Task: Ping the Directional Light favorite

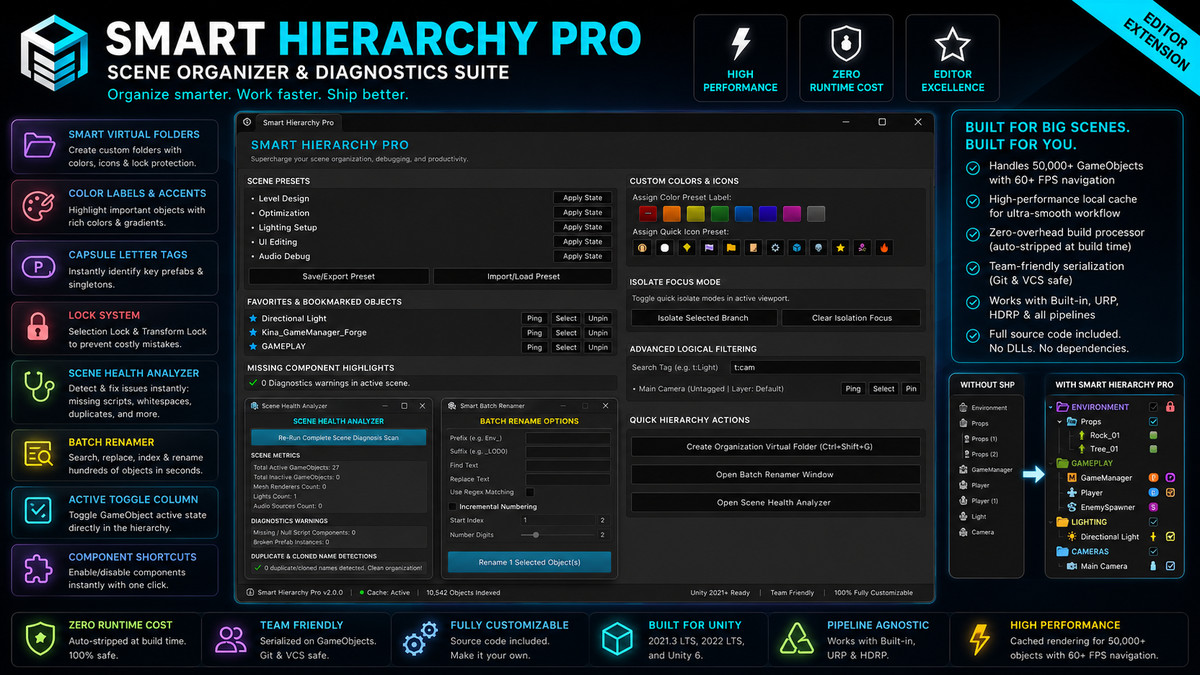Action: pyautogui.click(x=535, y=318)
